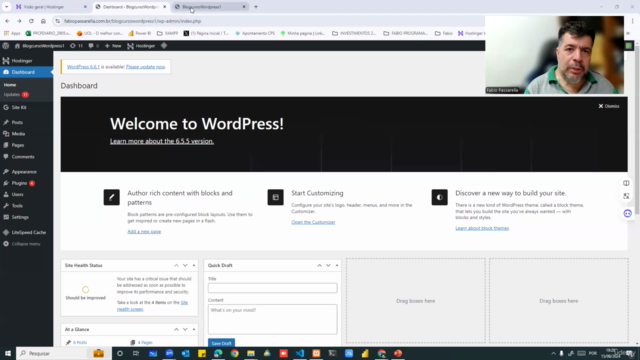
Task: Click the browser home button
Action: point(43,21)
